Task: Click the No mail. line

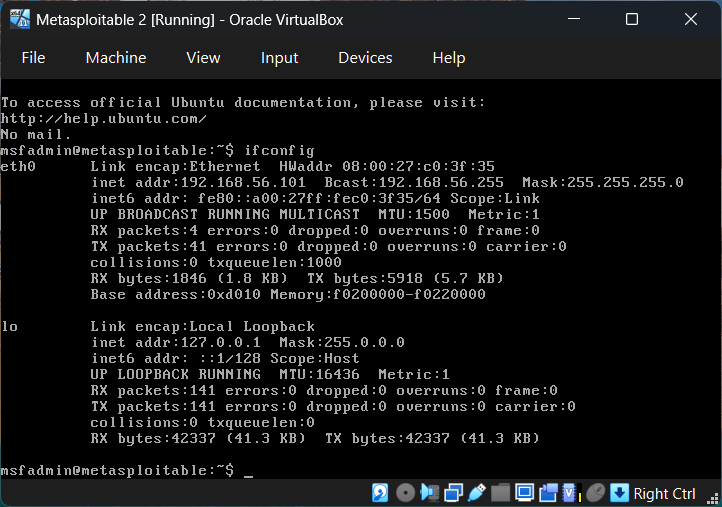Action: (36, 134)
